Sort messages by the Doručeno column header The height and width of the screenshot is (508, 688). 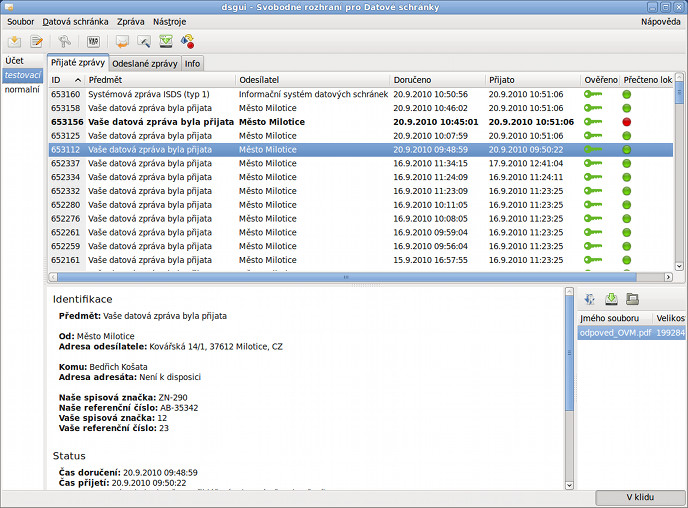point(436,79)
